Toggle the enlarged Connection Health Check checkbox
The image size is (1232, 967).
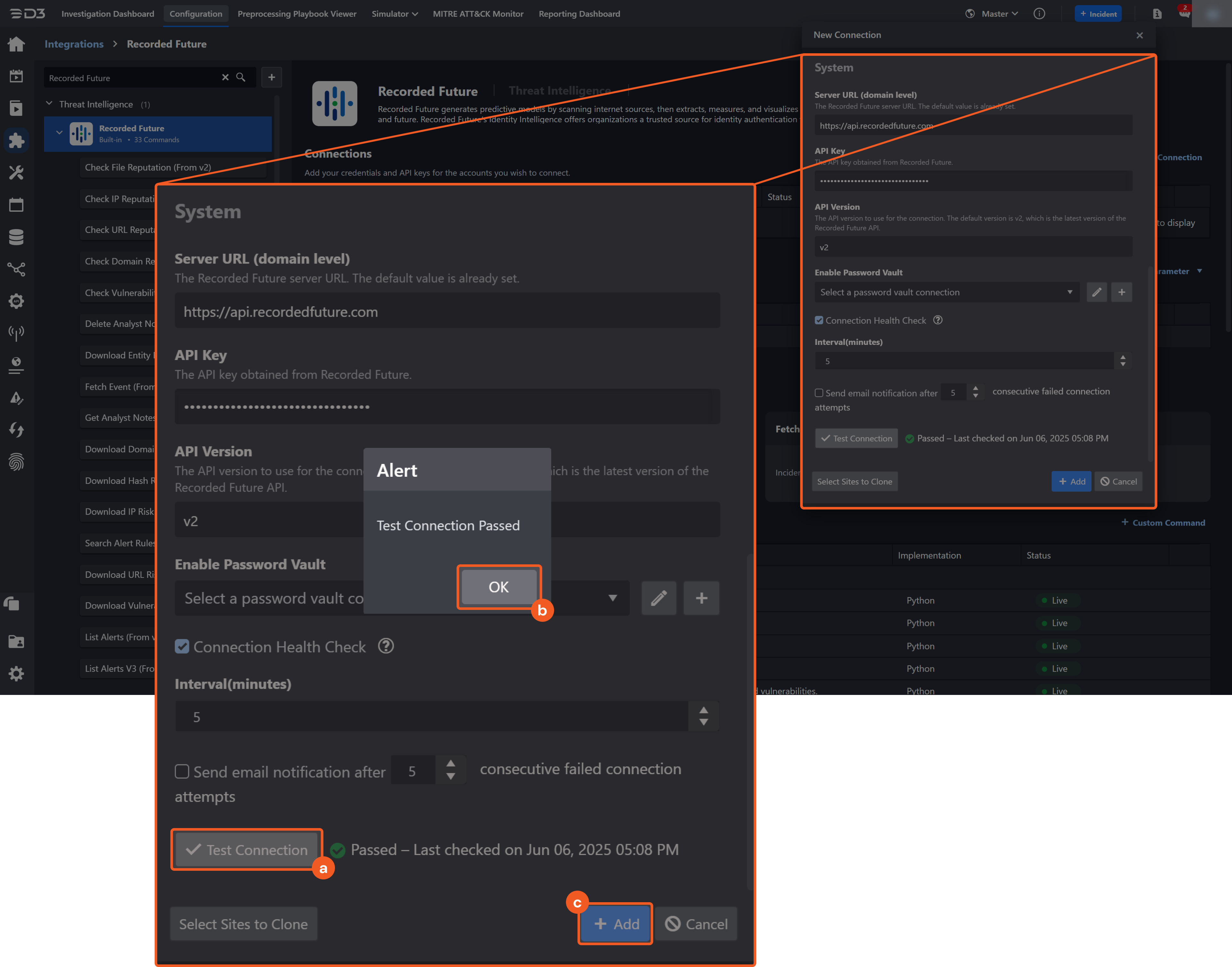182,646
